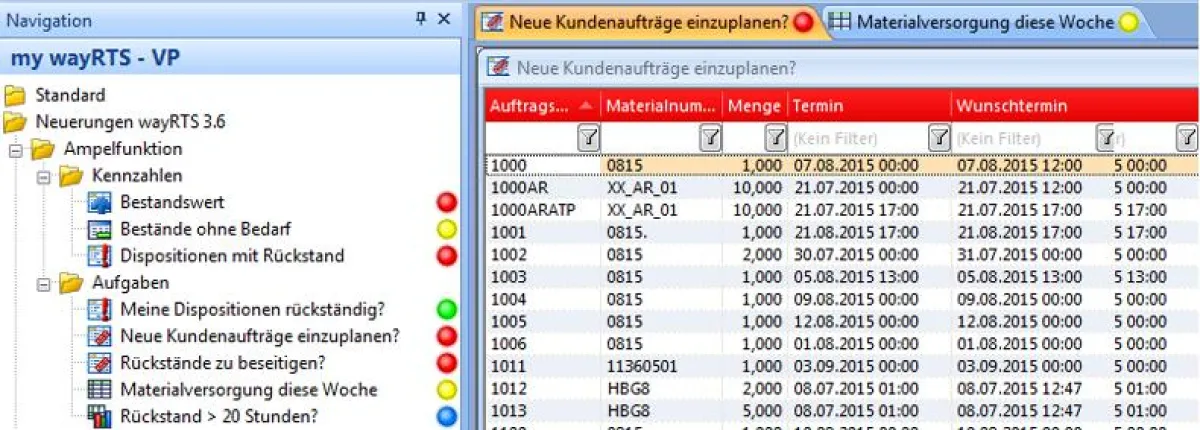Click the Dispositionen mit Rückstand icon

100,256
